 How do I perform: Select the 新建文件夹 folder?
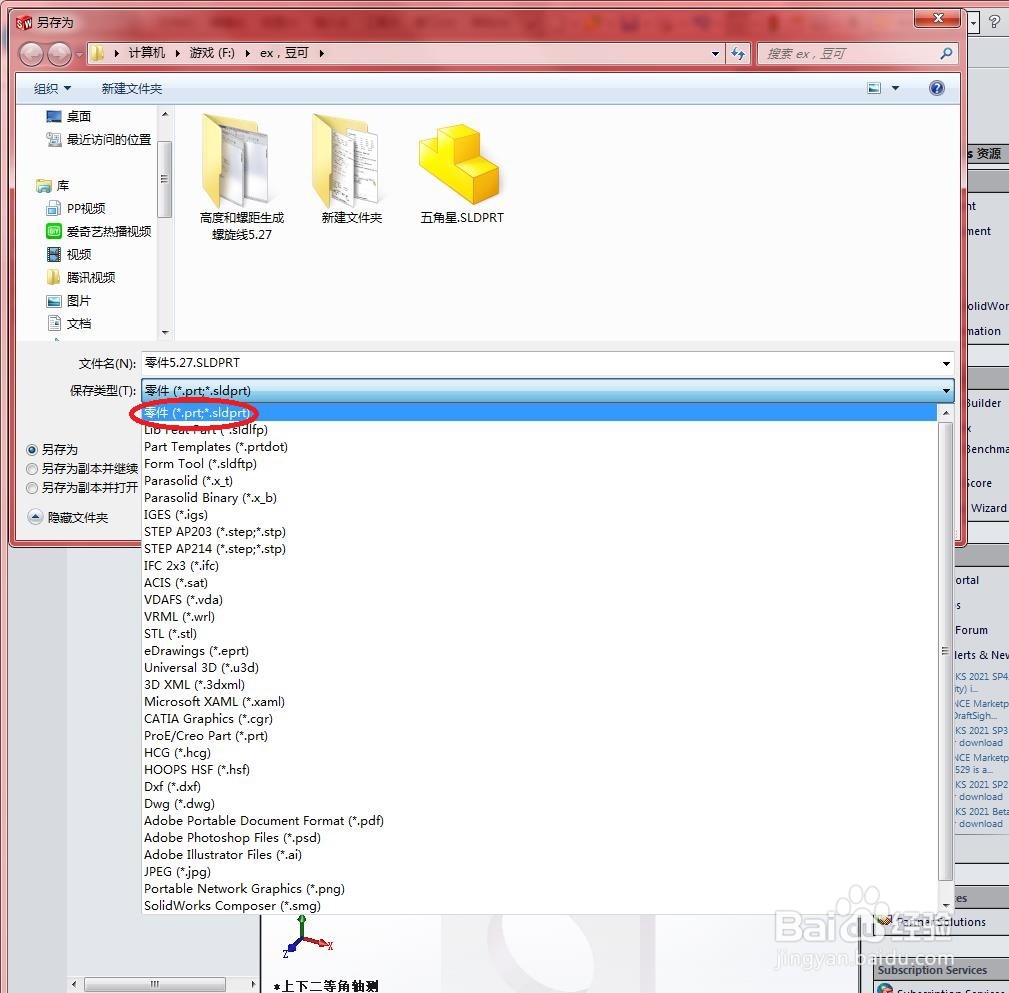(x=351, y=169)
